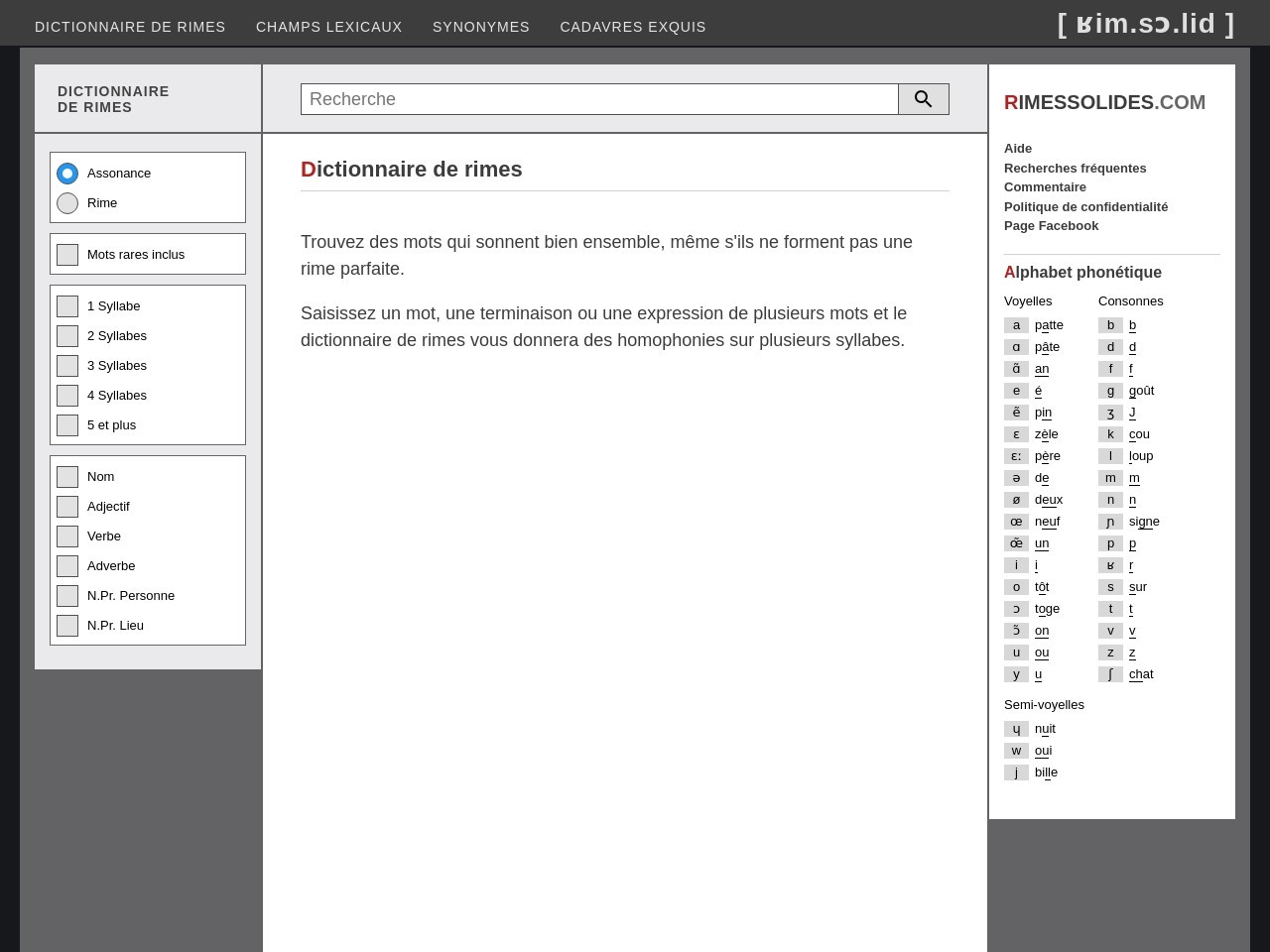Open Cadavres exquis menu item
The width and height of the screenshot is (1270, 952).
click(633, 27)
